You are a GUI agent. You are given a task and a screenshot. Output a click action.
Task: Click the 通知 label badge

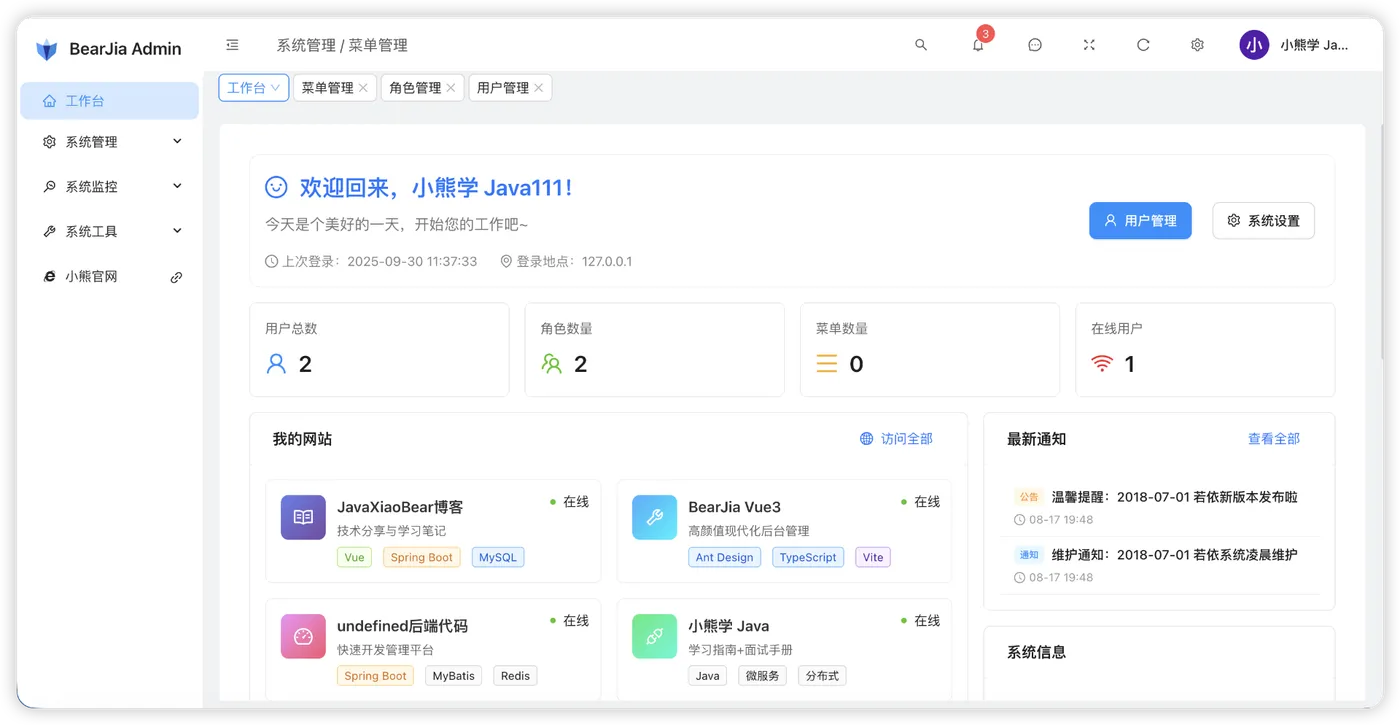pyautogui.click(x=1029, y=555)
